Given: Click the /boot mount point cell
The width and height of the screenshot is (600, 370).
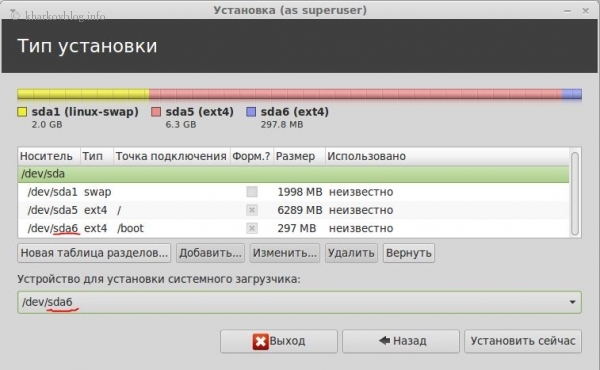Looking at the screenshot, I should point(130,228).
